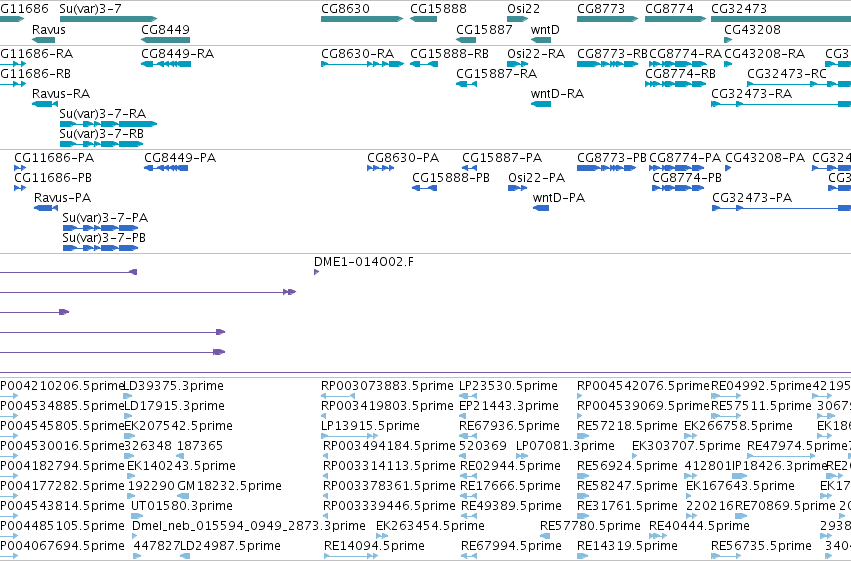Screen dimensions: 851x561
Task: Click EST RE56735.5prime
Action: (726, 556)
